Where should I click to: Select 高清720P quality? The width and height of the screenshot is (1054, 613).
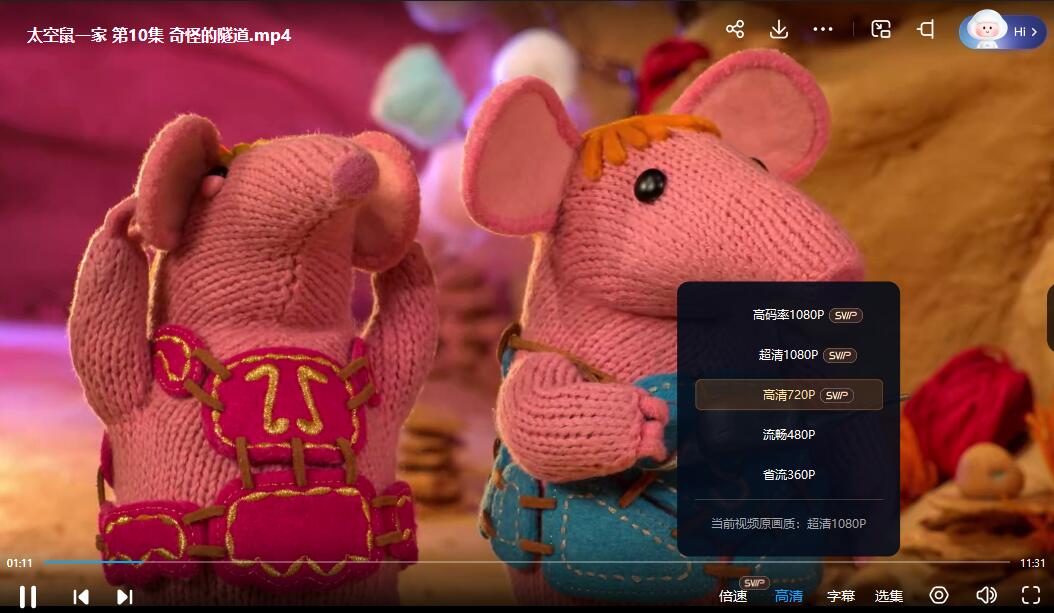(788, 395)
